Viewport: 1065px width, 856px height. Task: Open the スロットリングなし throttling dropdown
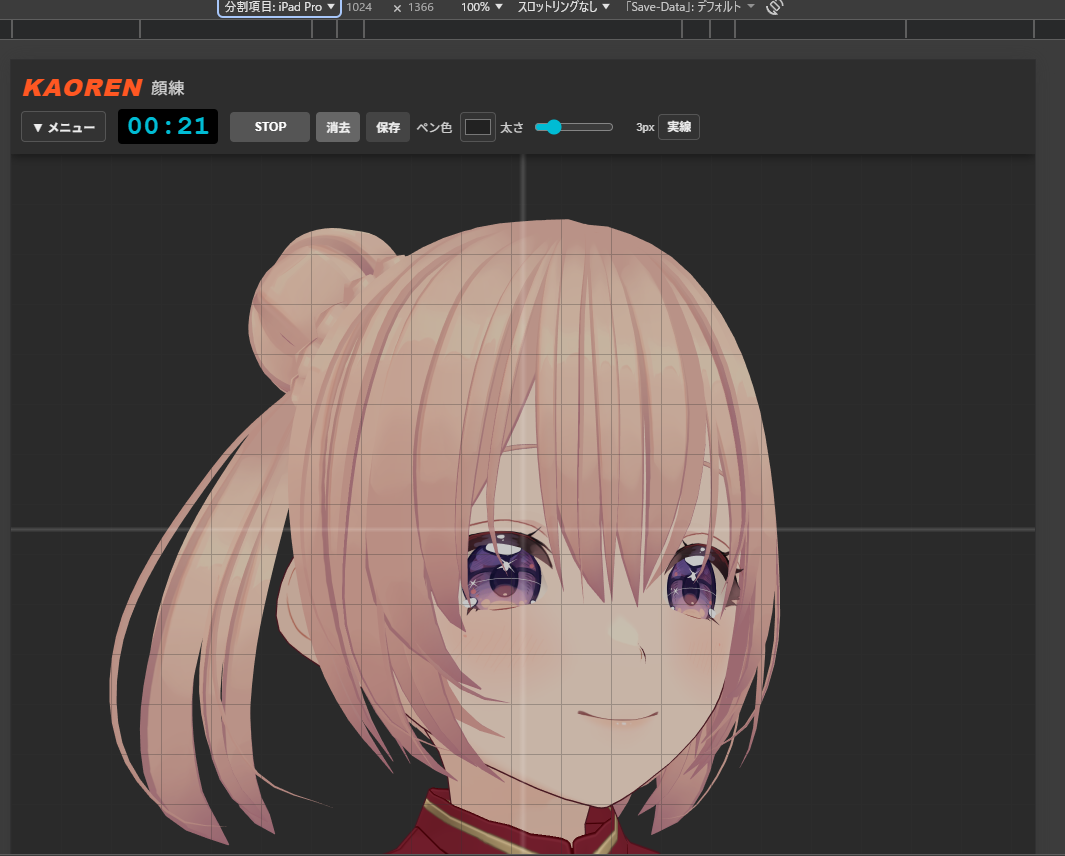[x=561, y=7]
